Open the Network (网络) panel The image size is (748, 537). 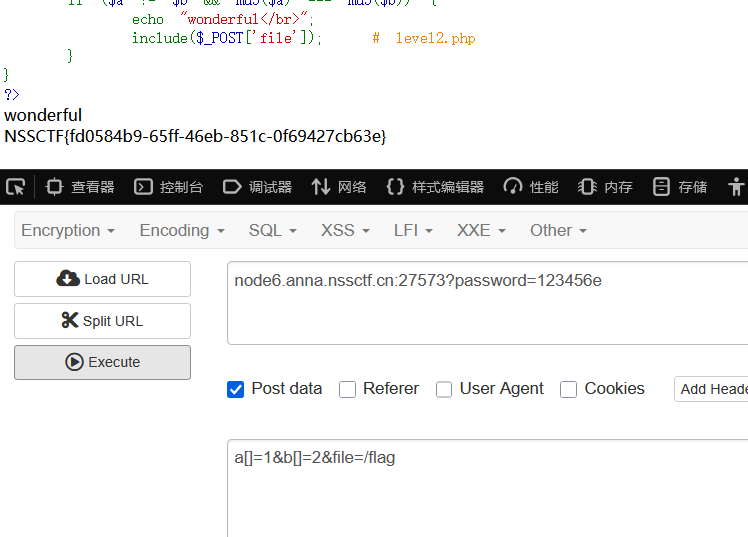339,187
